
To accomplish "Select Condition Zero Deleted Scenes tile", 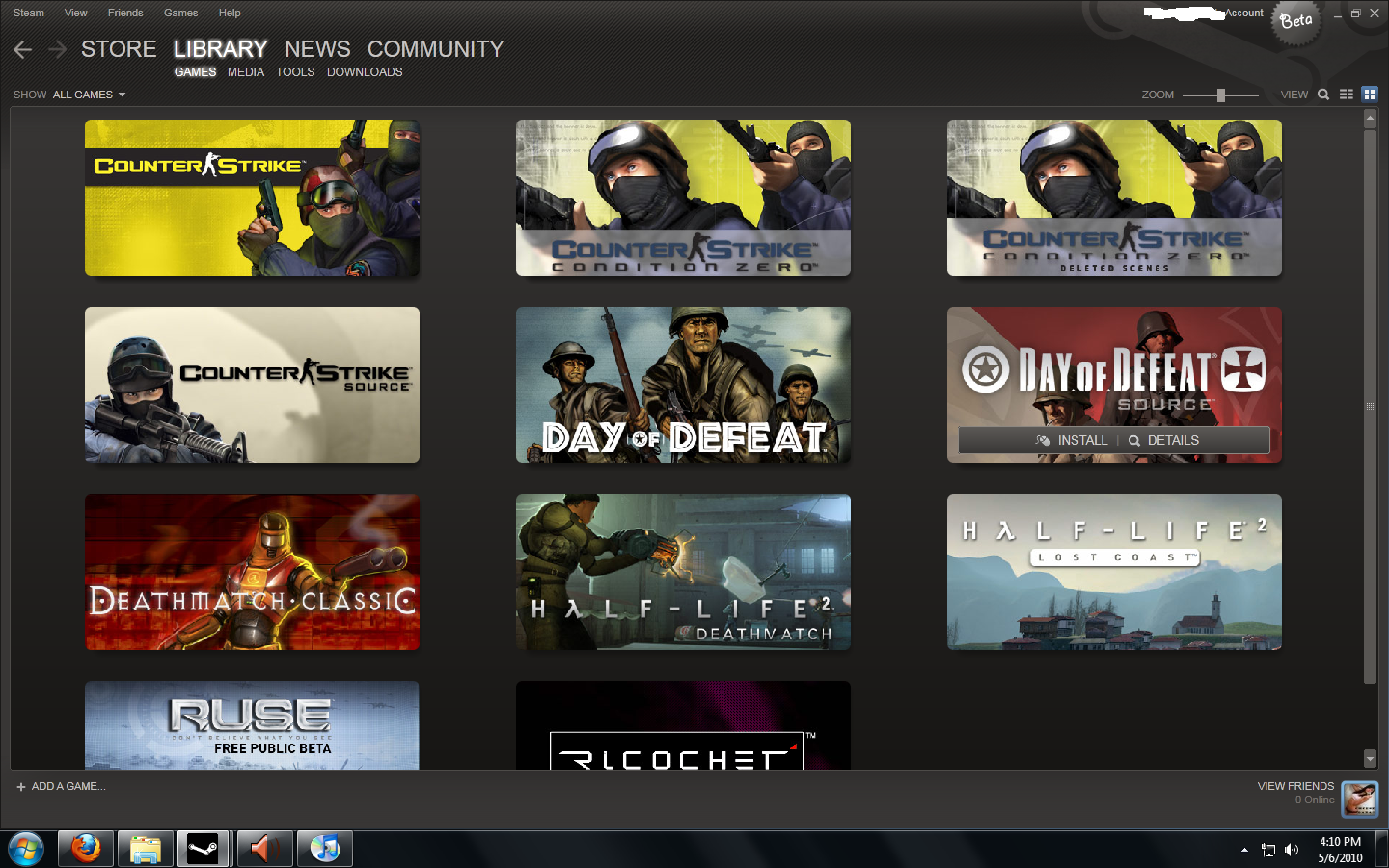I will (x=1114, y=198).
